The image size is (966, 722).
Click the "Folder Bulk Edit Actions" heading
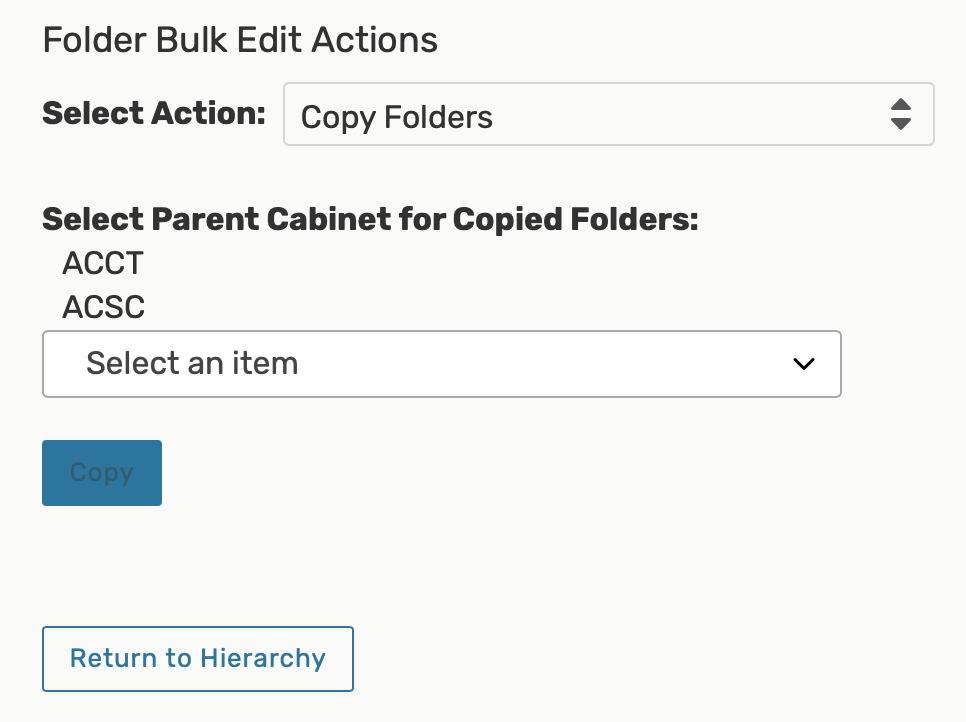click(240, 41)
